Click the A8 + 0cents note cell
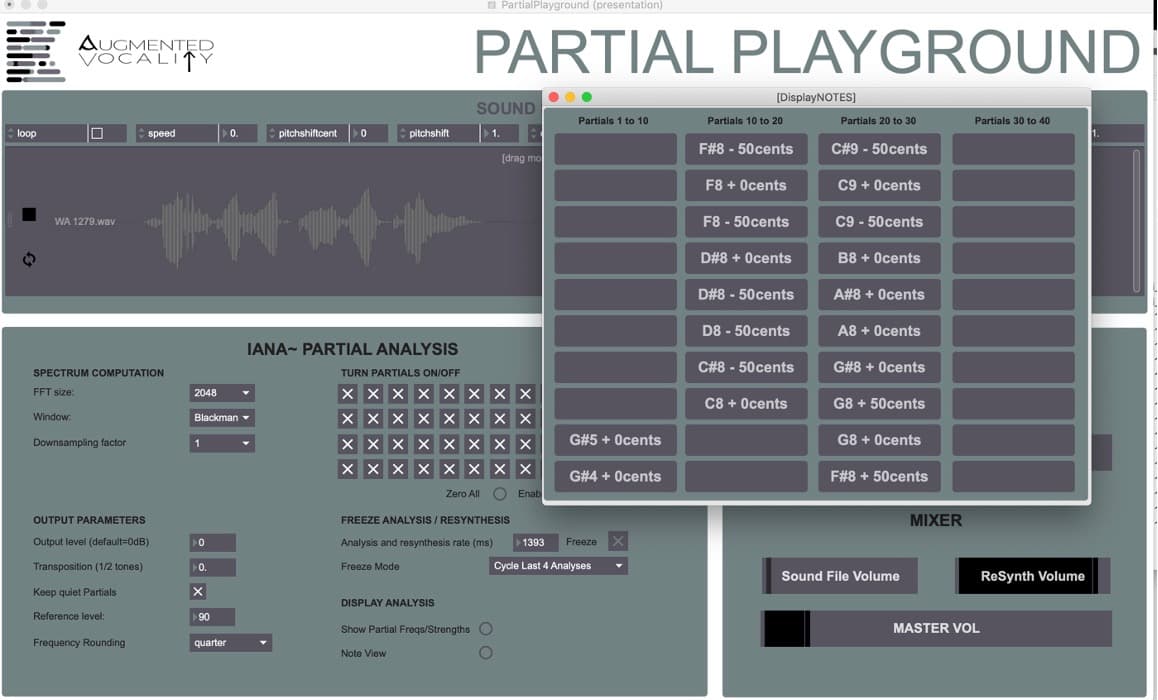 click(879, 331)
